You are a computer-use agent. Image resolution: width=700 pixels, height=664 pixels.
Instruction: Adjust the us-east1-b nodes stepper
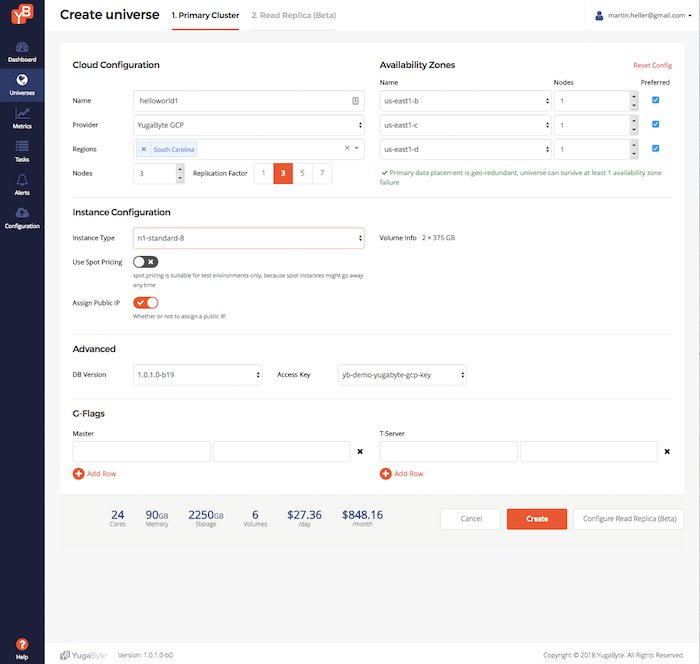click(634, 101)
